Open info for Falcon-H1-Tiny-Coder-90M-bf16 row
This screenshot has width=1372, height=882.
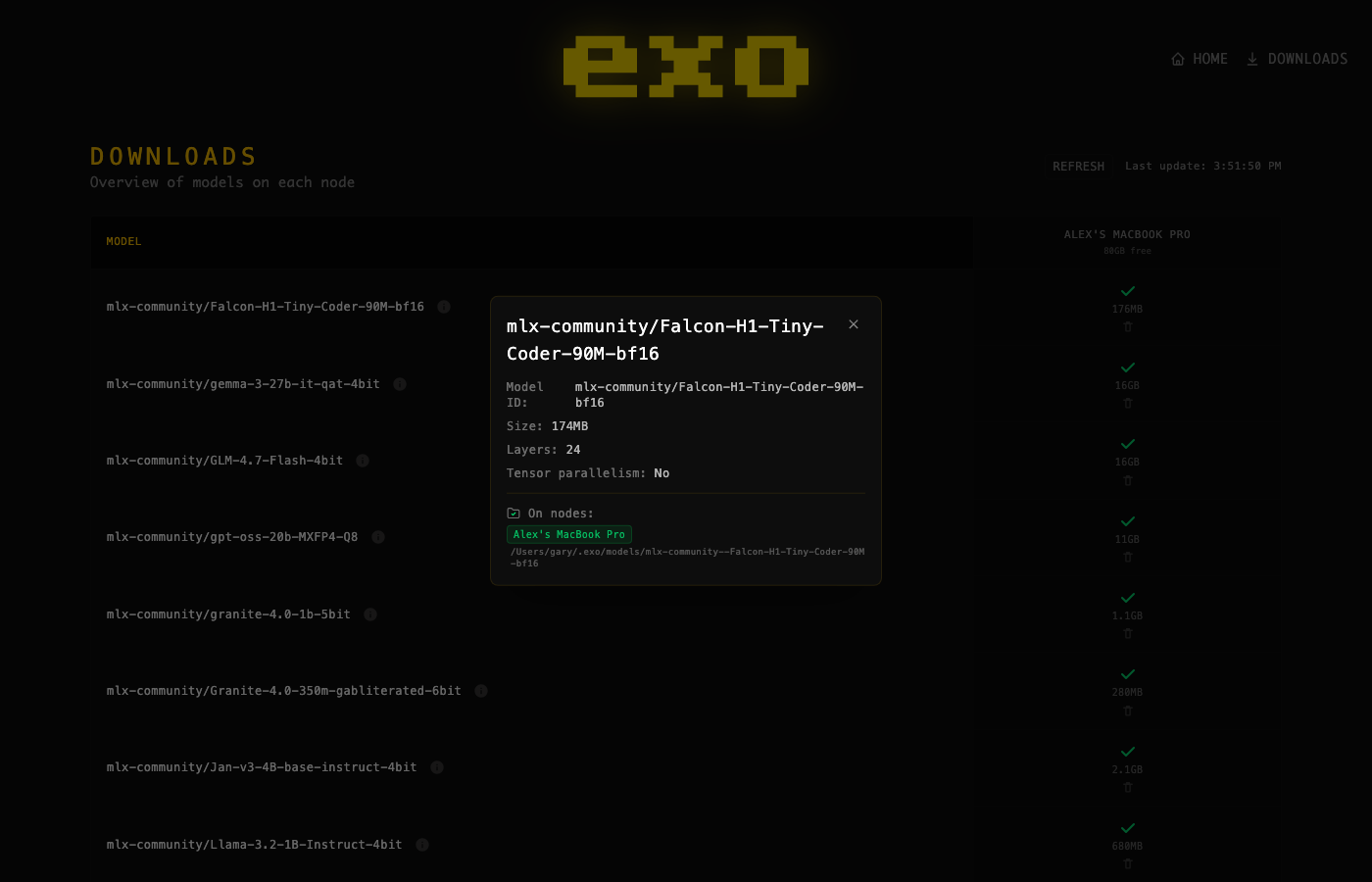[x=444, y=307]
